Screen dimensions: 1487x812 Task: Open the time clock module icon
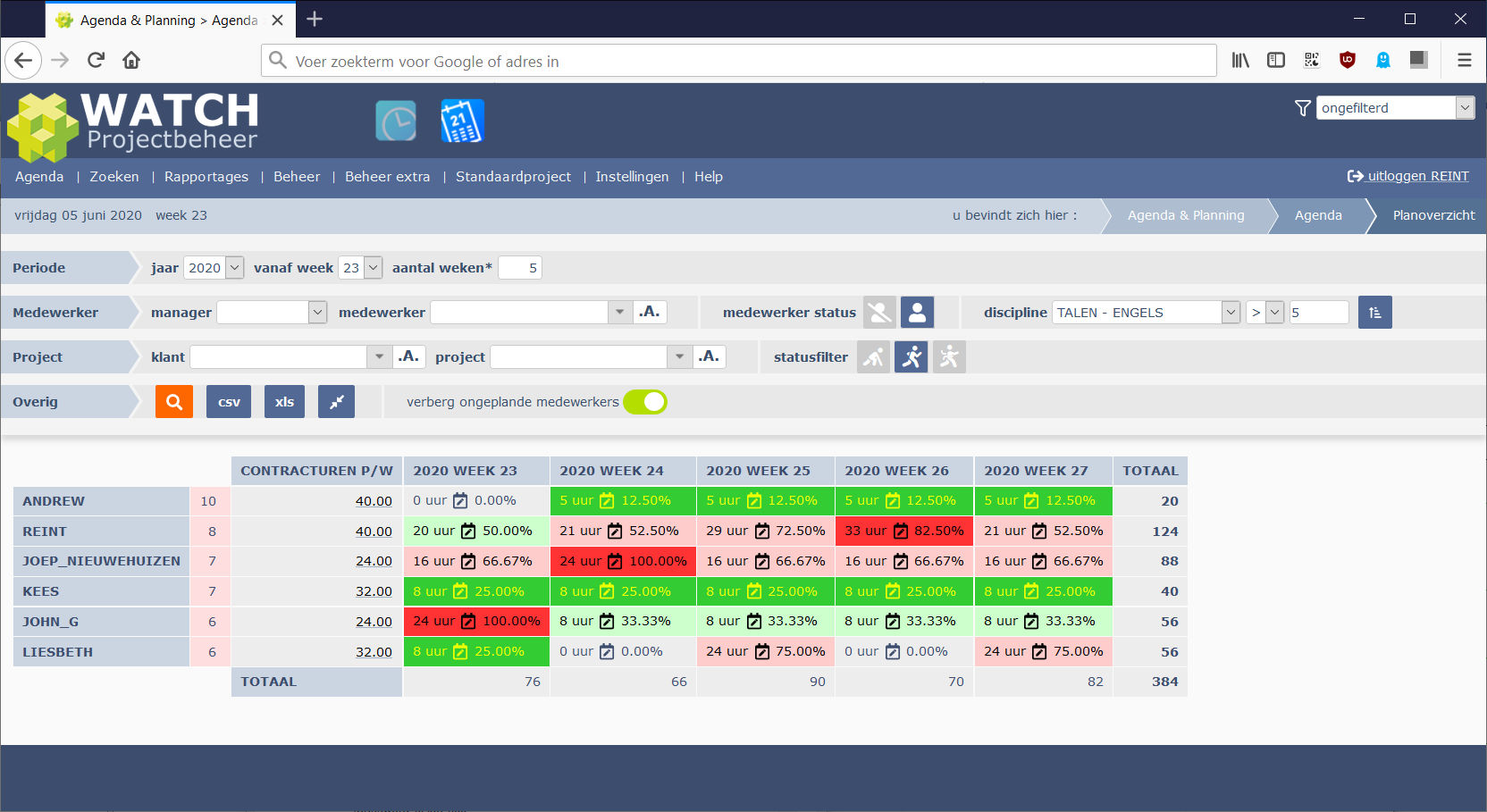coord(396,121)
